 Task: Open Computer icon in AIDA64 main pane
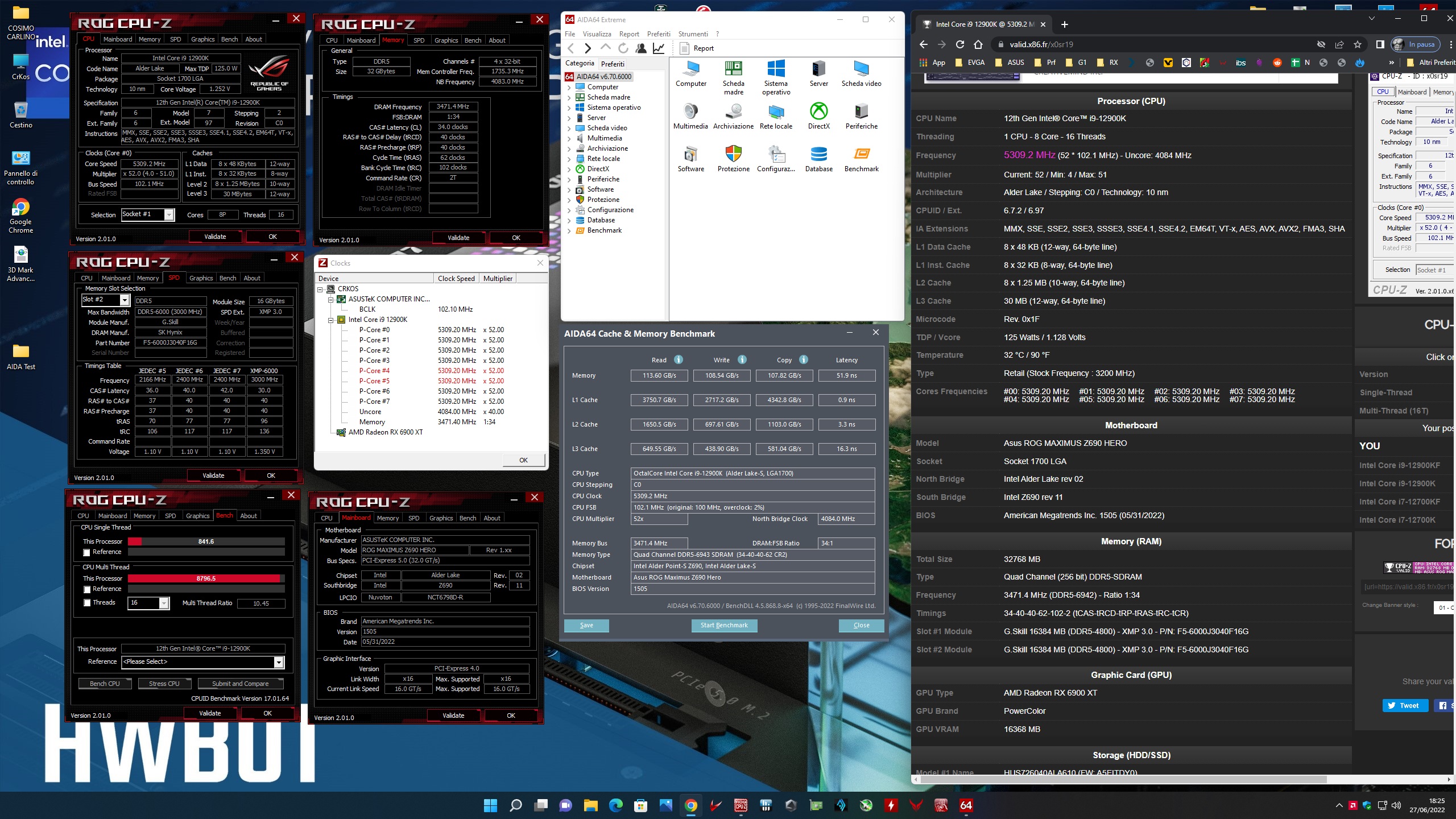point(691,74)
